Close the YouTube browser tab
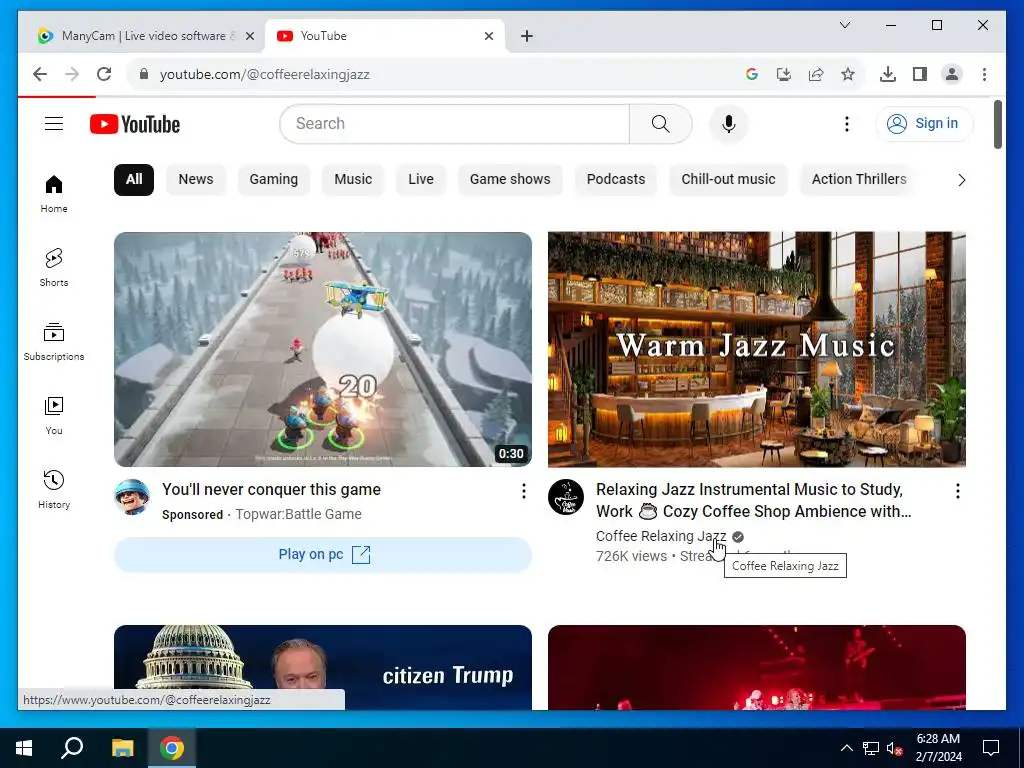Image resolution: width=1024 pixels, height=768 pixels. pos(488,36)
